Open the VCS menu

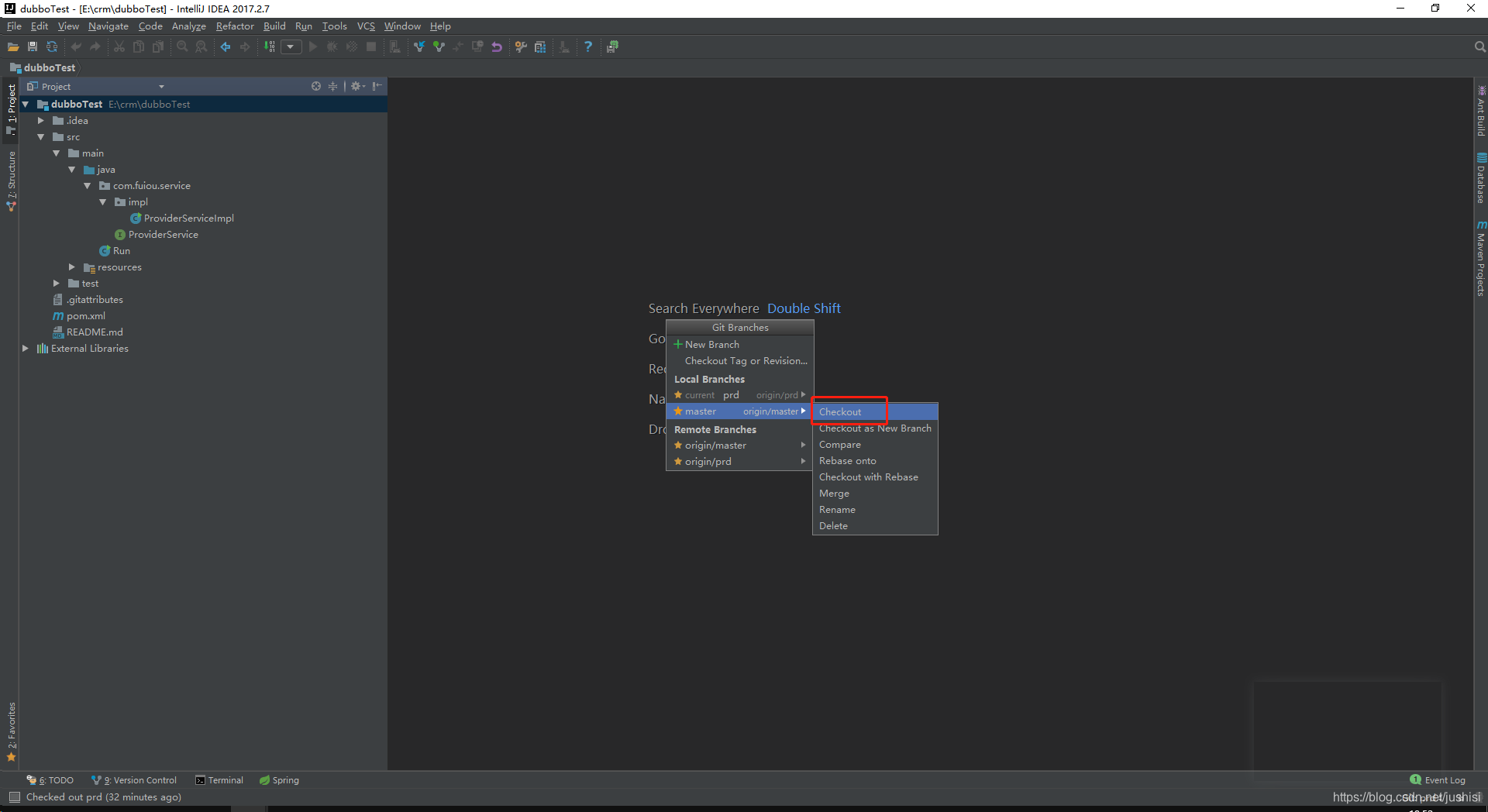click(366, 26)
